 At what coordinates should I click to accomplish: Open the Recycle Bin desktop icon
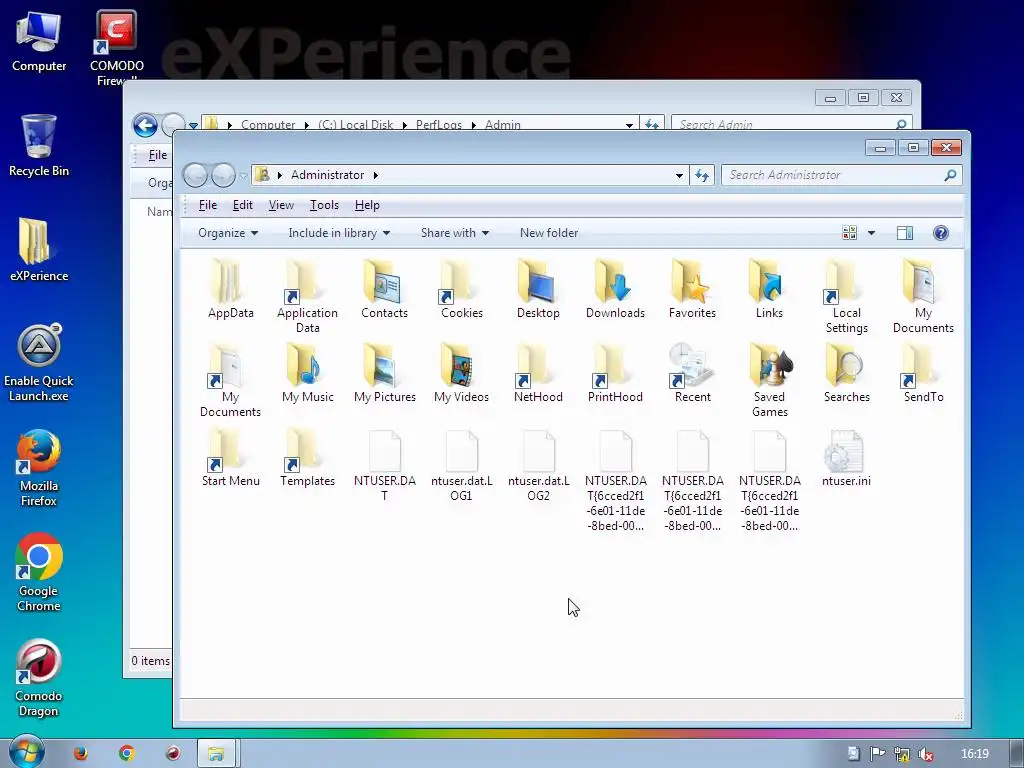point(39,146)
